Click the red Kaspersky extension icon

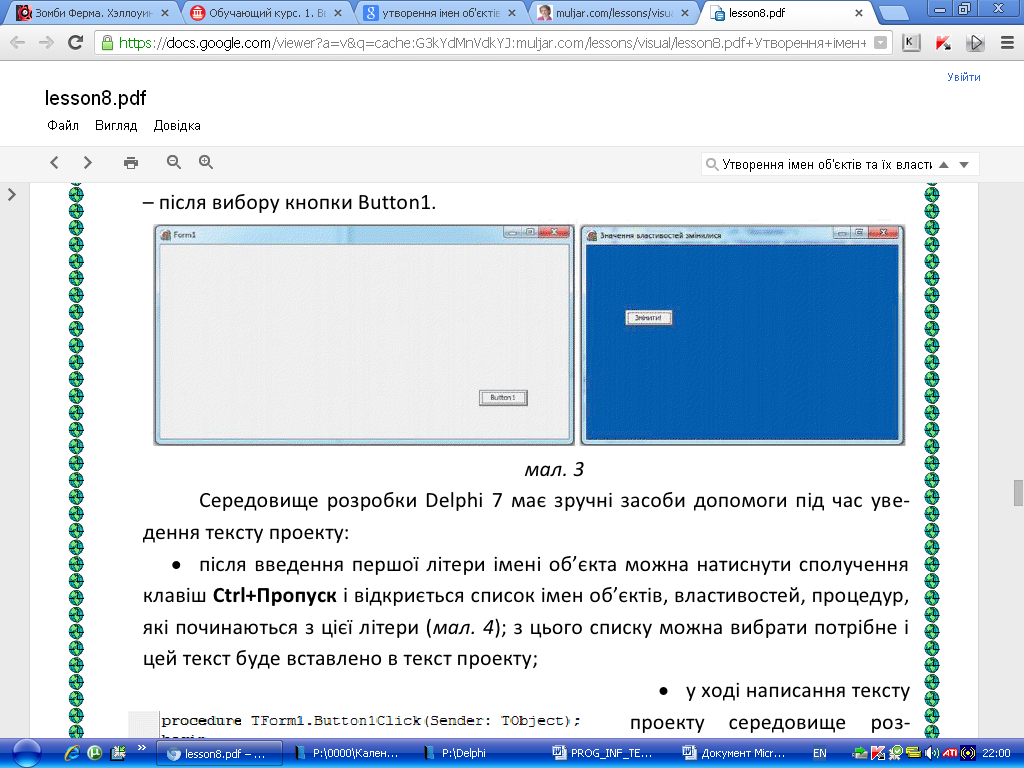coord(943,43)
